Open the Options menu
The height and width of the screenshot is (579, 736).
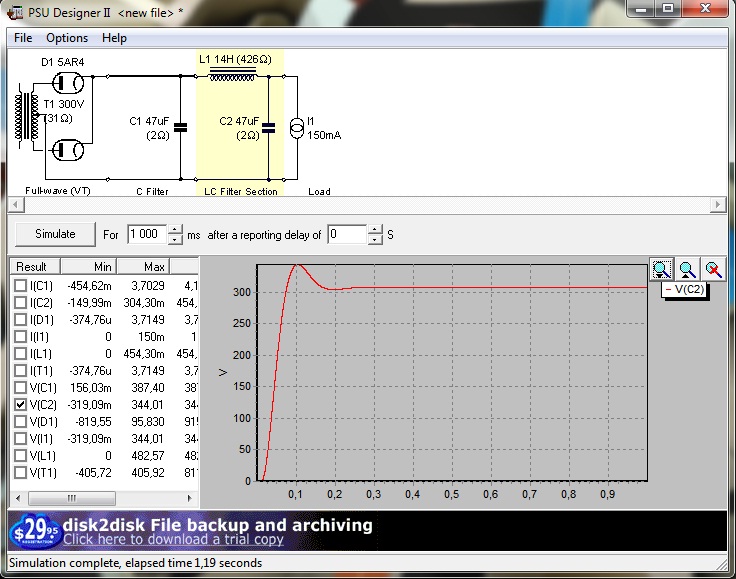point(67,38)
